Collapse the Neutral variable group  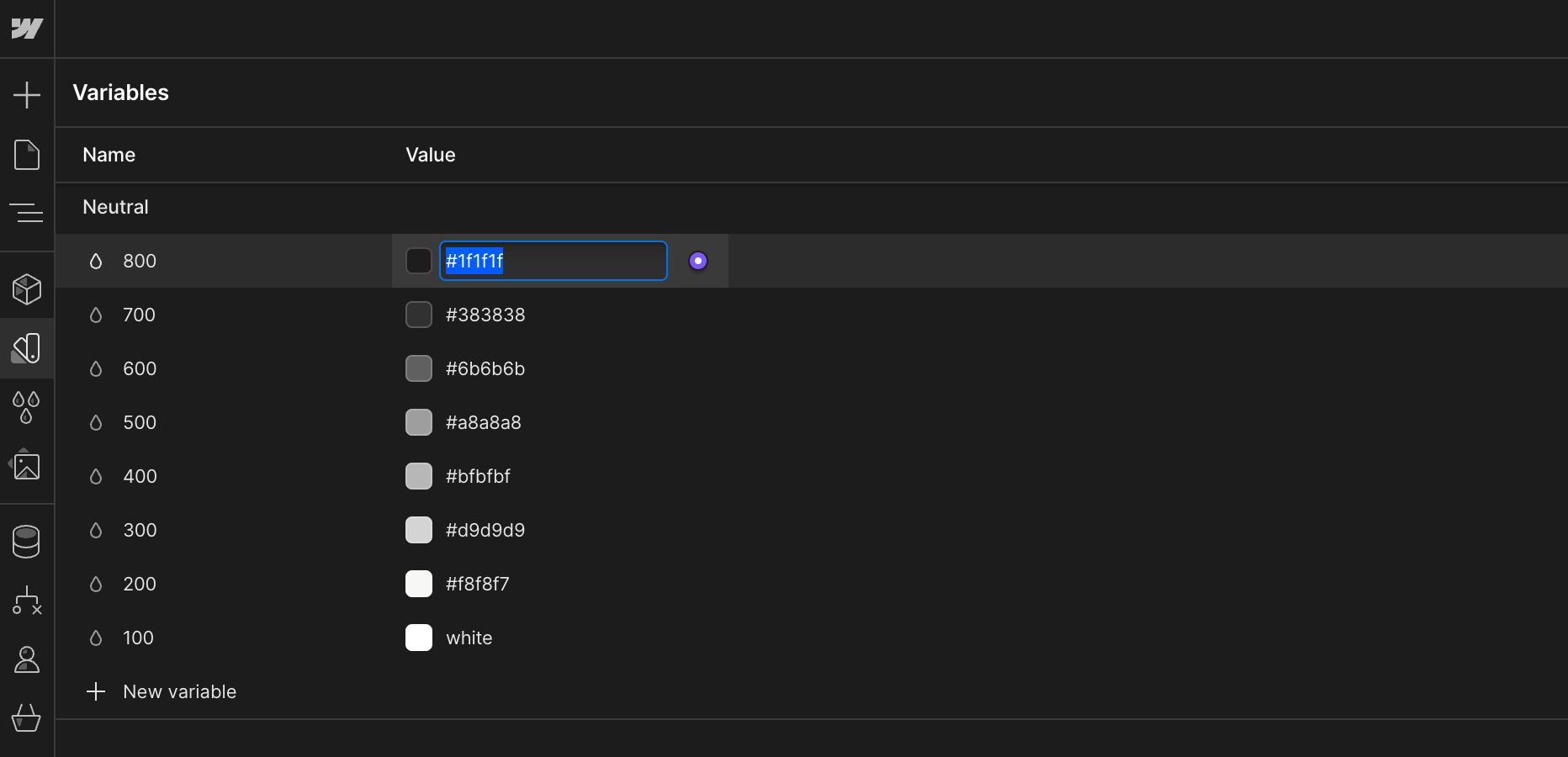click(x=115, y=208)
